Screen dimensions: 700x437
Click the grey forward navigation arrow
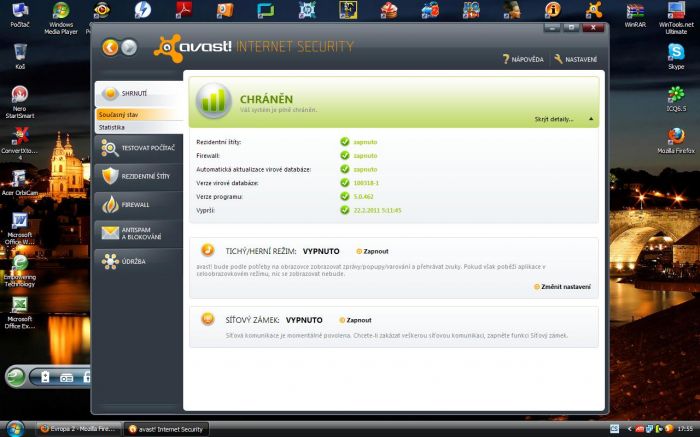[x=129, y=47]
